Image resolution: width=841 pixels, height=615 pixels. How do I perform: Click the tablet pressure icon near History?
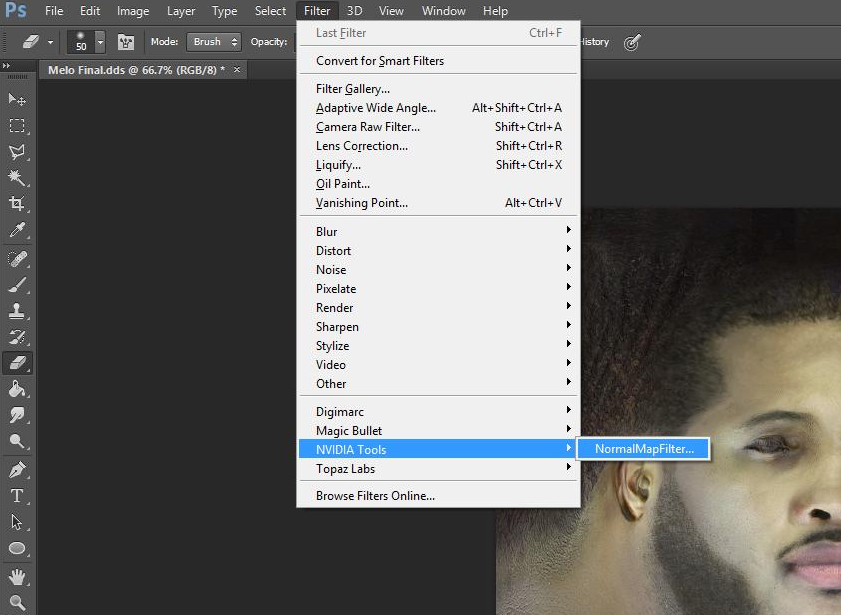click(x=632, y=42)
